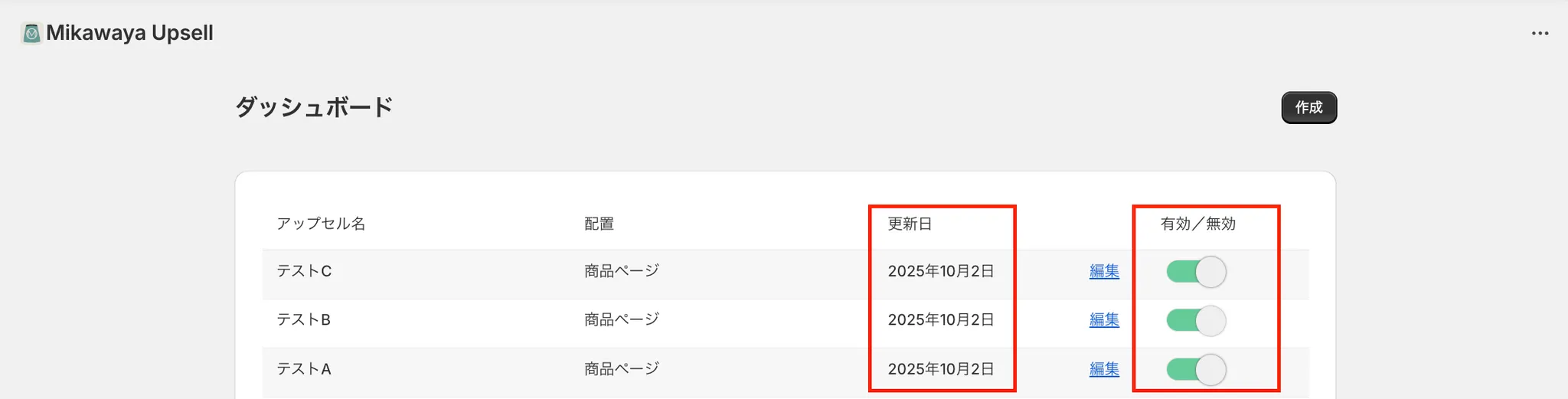Select the テストB row name

point(303,320)
